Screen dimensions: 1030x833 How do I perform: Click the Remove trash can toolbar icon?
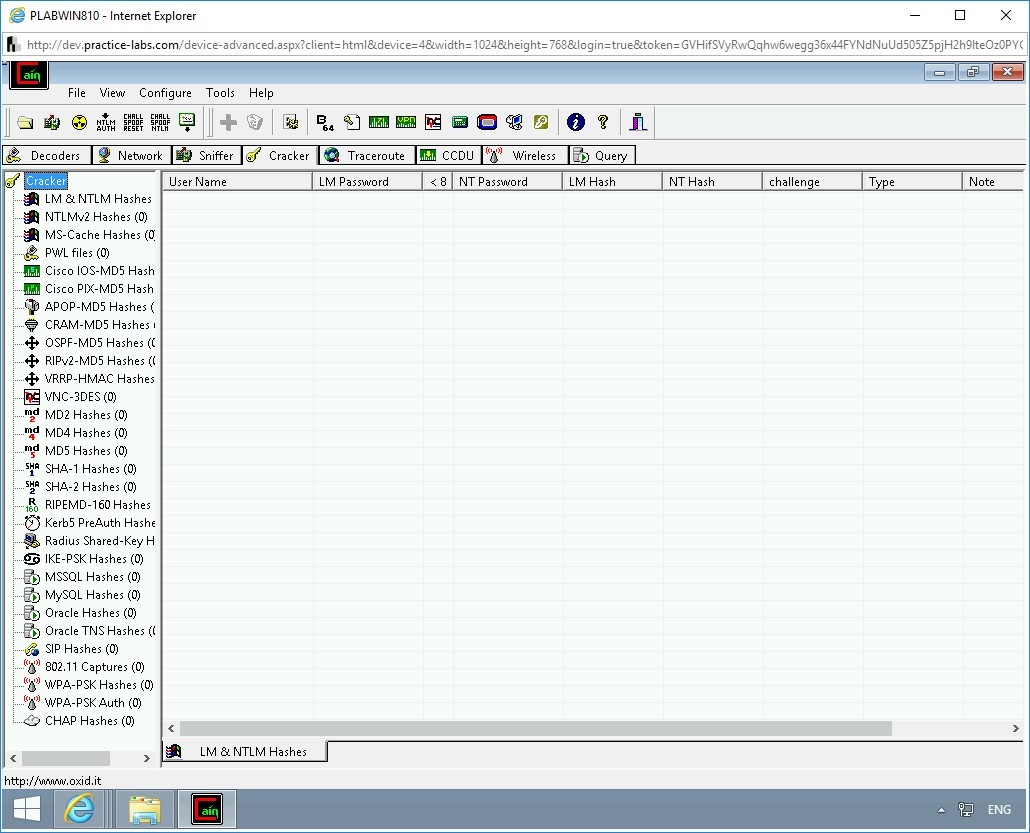click(x=256, y=122)
